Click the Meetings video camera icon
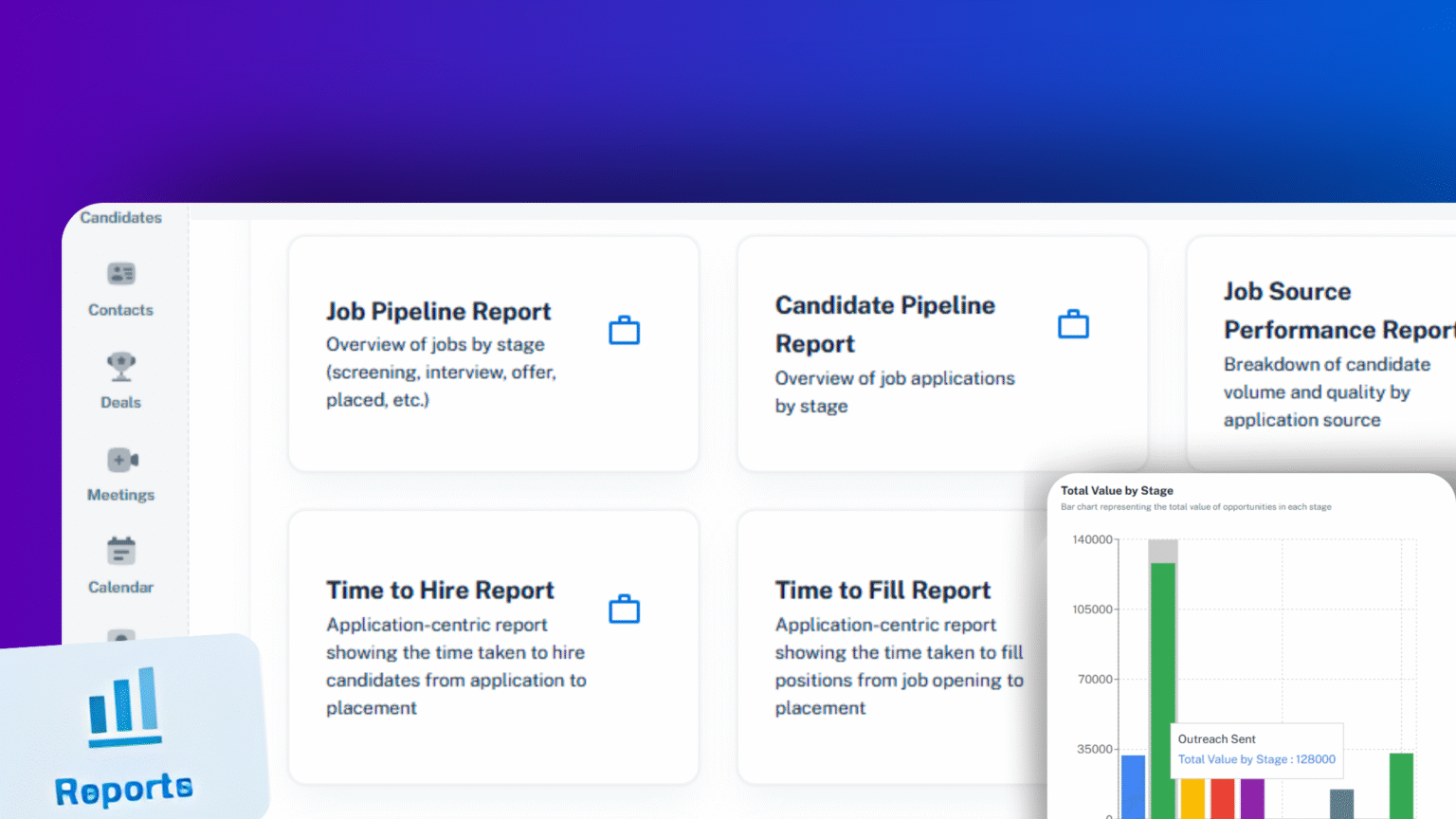The image size is (1456, 819). click(122, 460)
